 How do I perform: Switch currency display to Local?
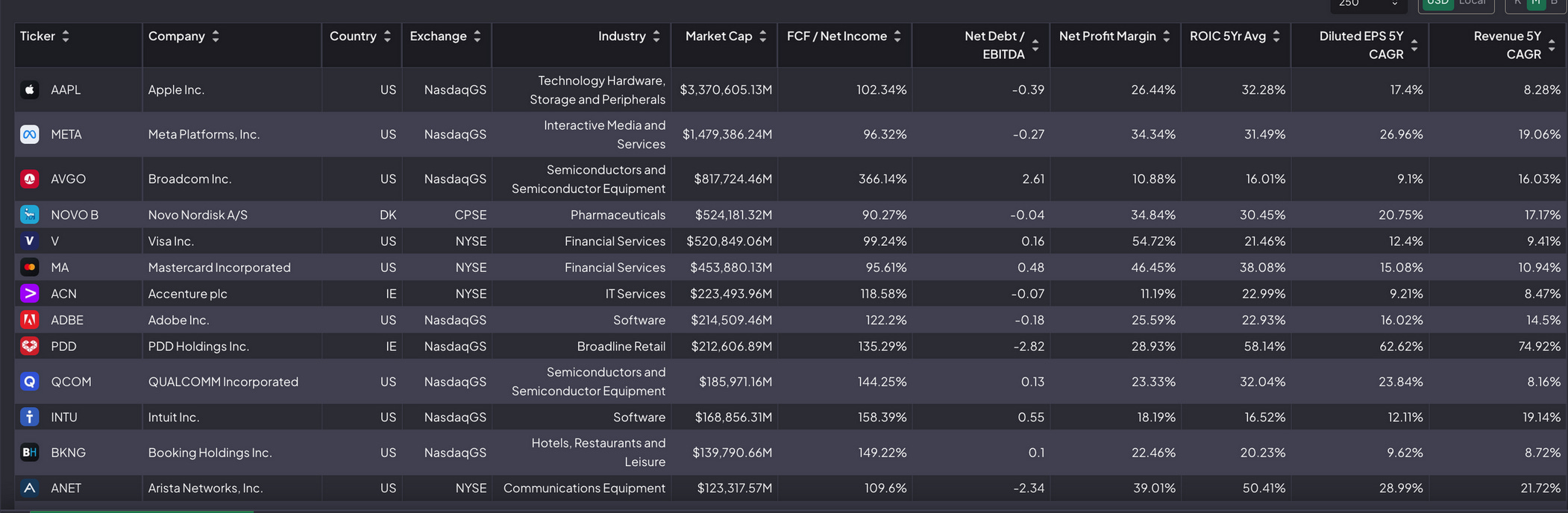1473,3
